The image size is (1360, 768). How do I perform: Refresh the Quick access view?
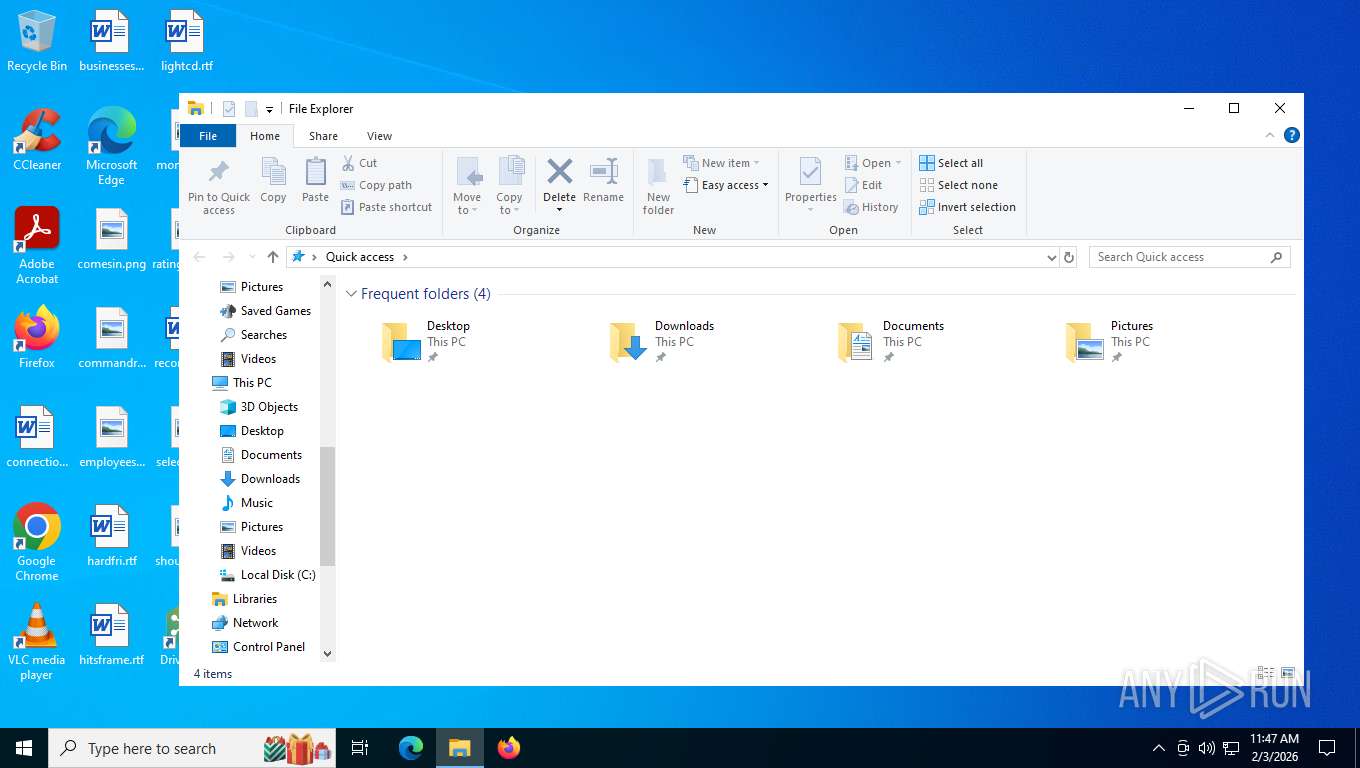1069,257
